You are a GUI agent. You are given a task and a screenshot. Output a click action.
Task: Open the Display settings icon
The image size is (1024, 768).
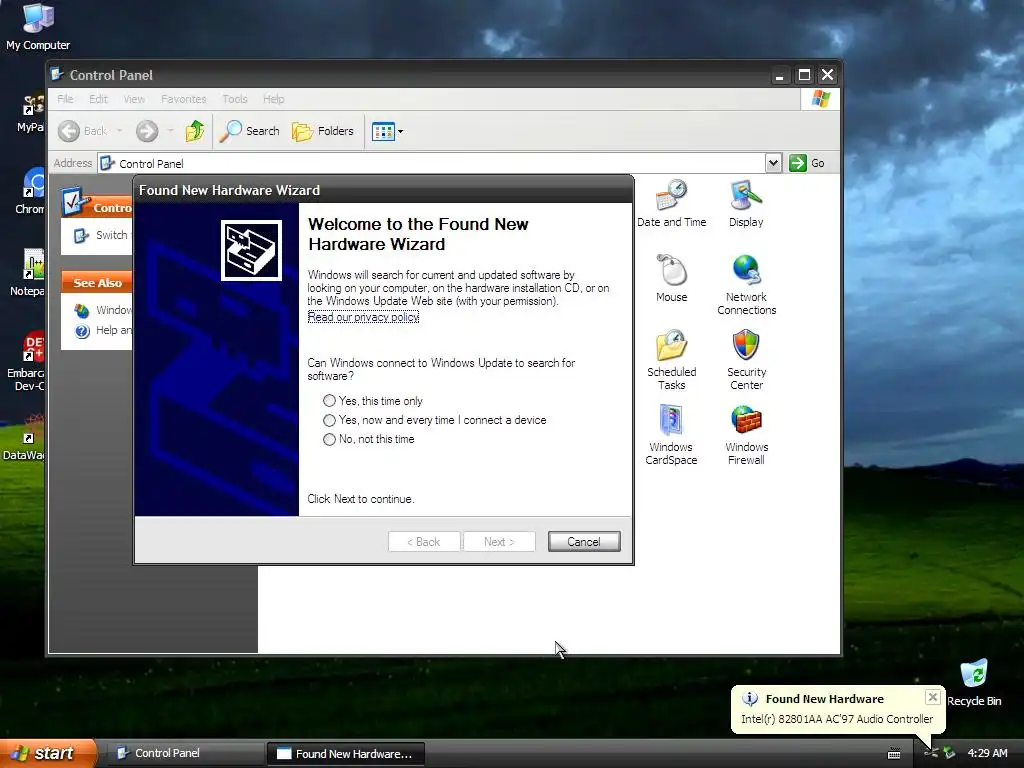tap(746, 204)
